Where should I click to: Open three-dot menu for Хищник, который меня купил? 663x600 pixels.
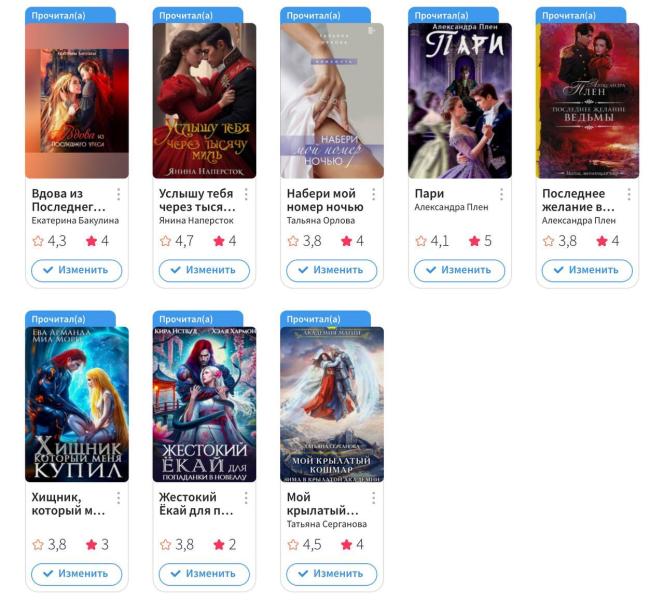click(119, 498)
